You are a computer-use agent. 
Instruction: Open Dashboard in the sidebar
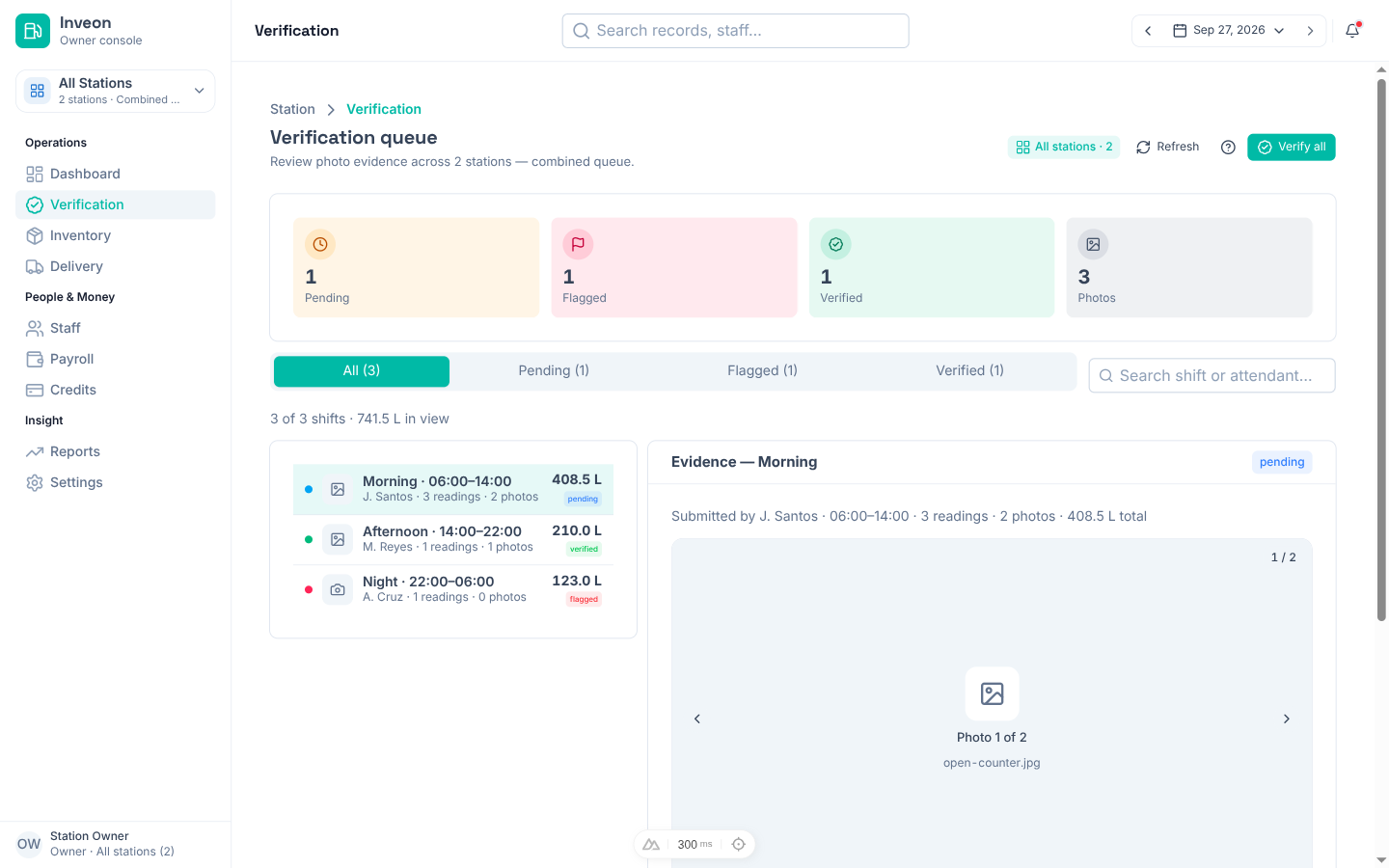116,174
